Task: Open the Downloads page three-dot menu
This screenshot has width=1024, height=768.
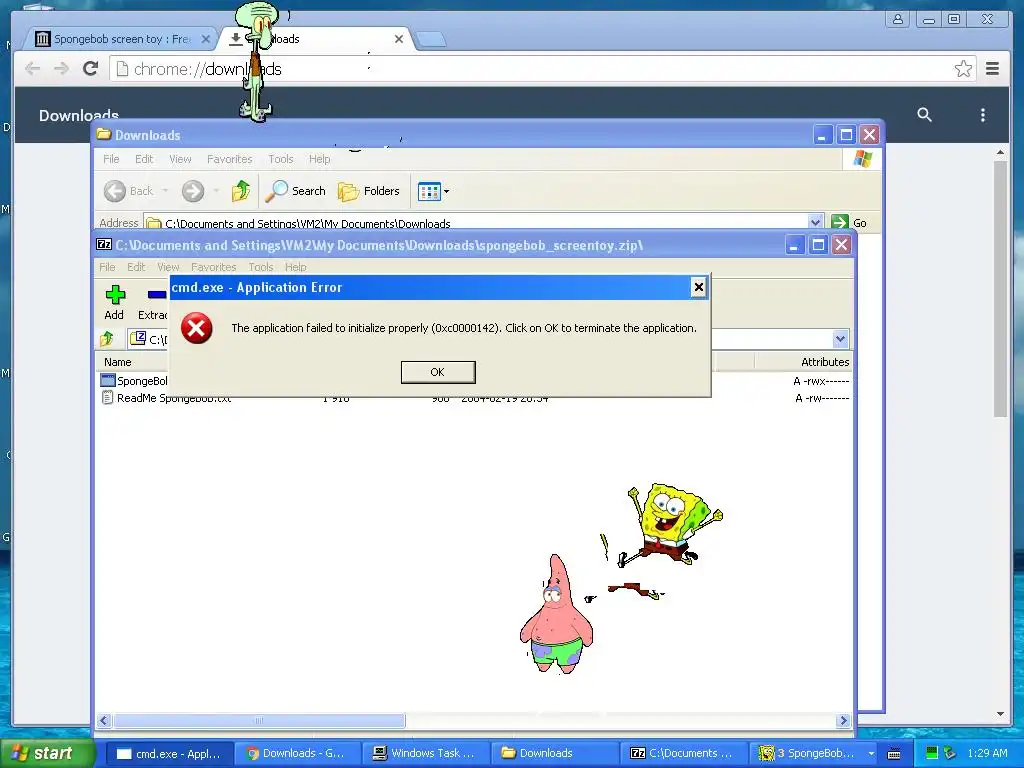Action: click(x=982, y=115)
